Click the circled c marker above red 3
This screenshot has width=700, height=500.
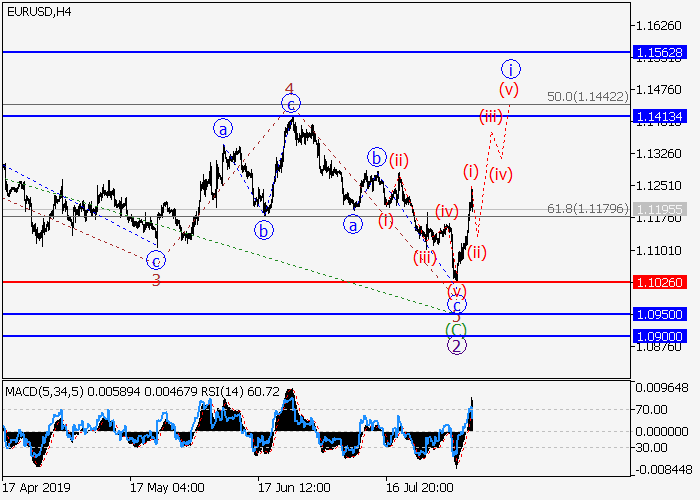pos(156,261)
